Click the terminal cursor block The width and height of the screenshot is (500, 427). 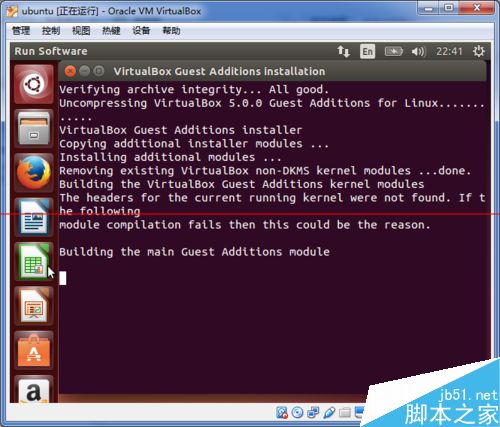(x=63, y=278)
